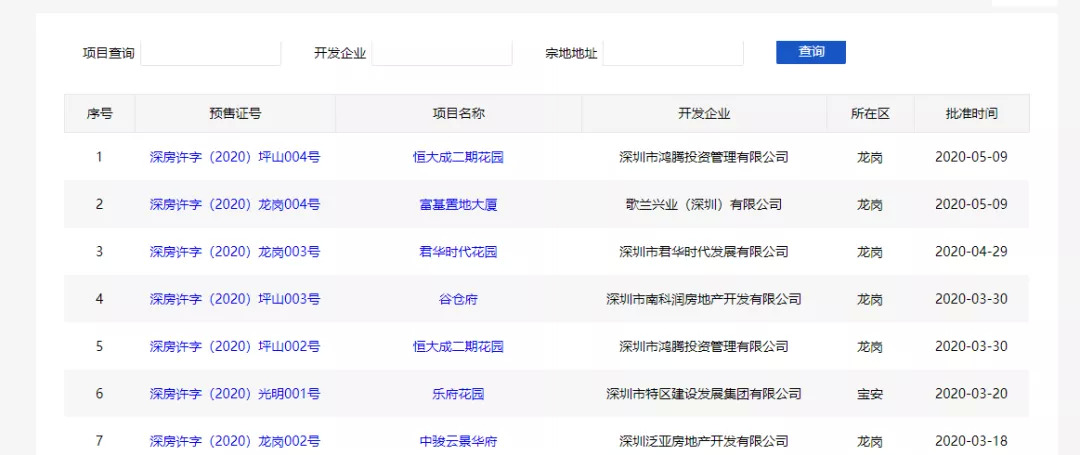Open permit 深房许字（2020）光明001号
1080x455 pixels.
tap(235, 394)
